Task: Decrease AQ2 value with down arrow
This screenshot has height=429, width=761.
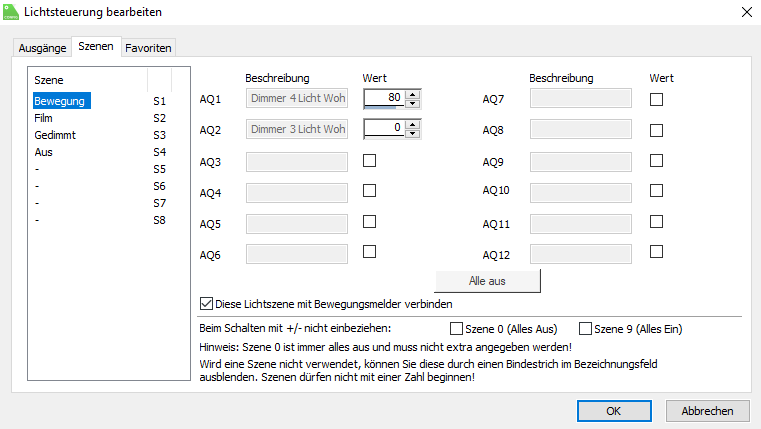Action: 413,133
